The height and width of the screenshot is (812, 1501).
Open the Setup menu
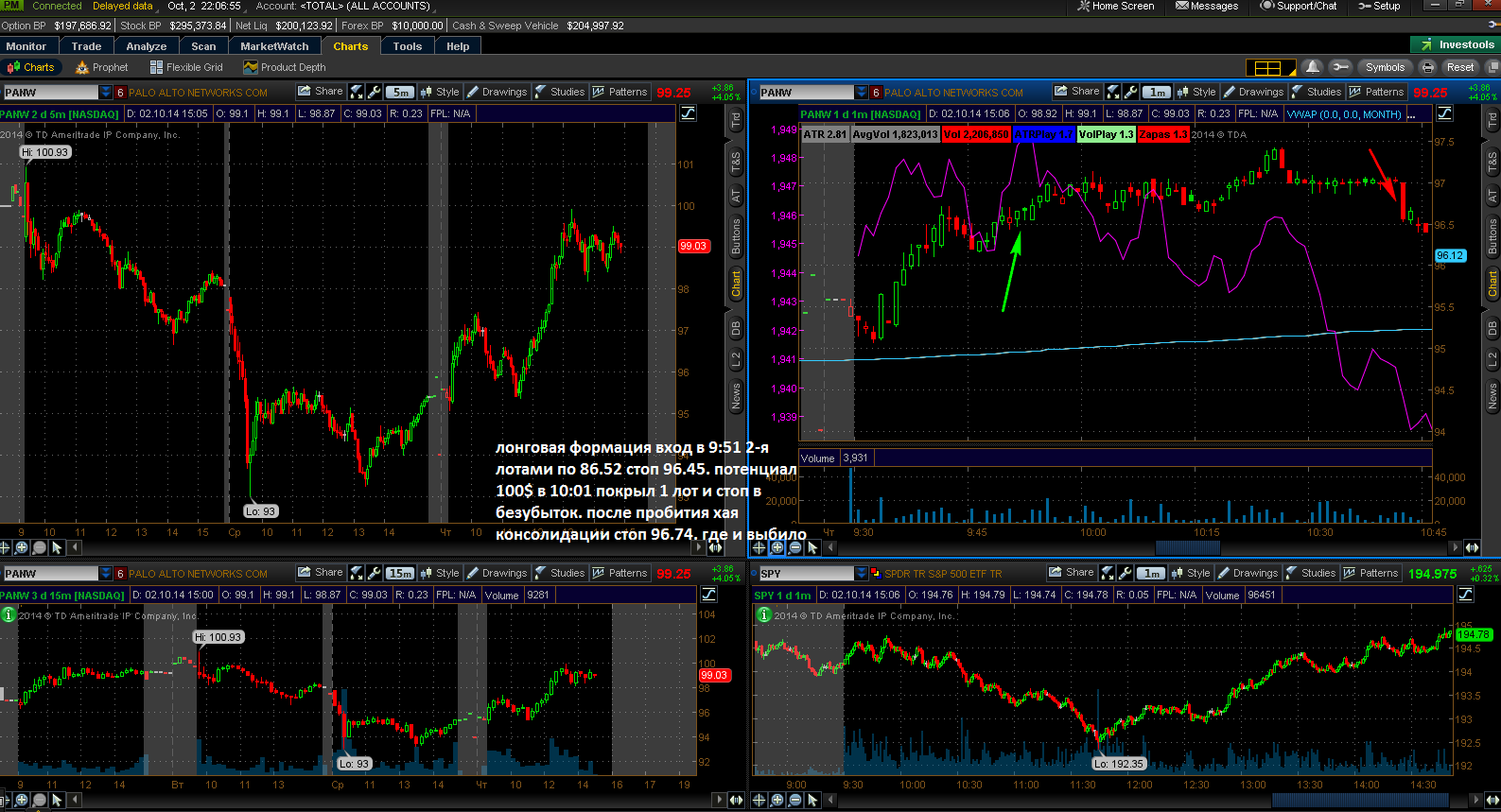[x=1379, y=6]
